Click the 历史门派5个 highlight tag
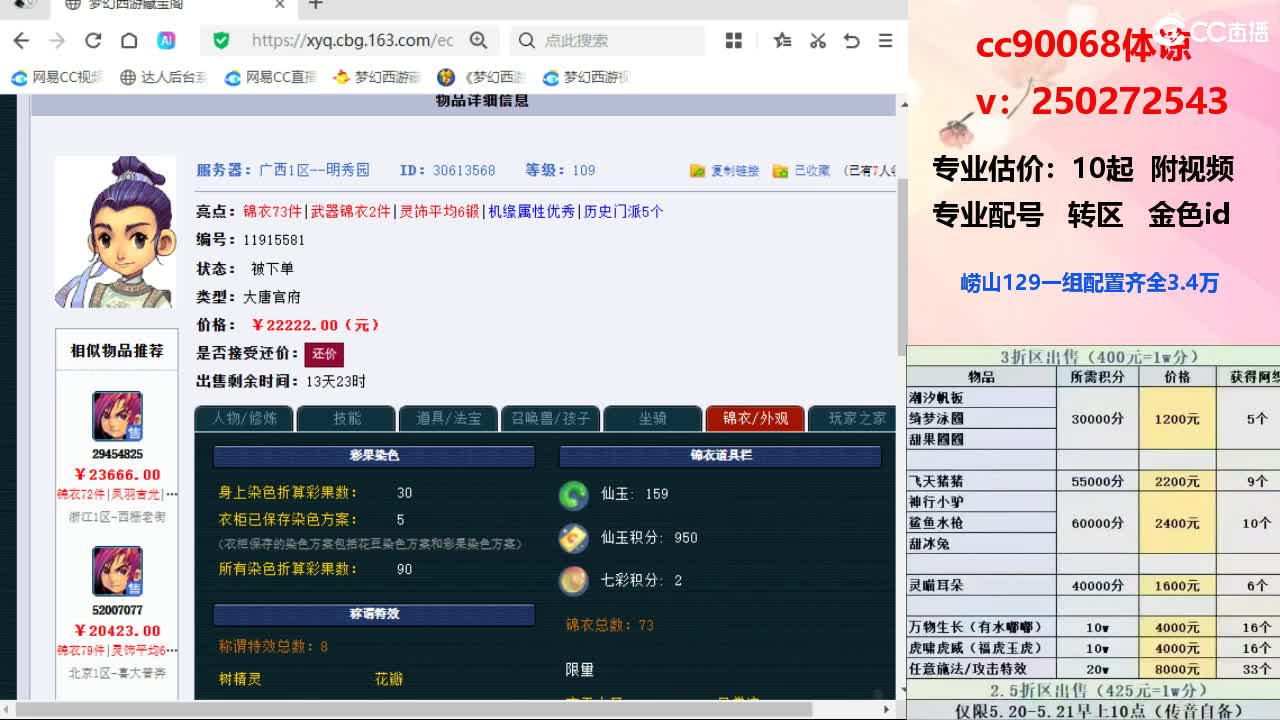 tap(623, 212)
